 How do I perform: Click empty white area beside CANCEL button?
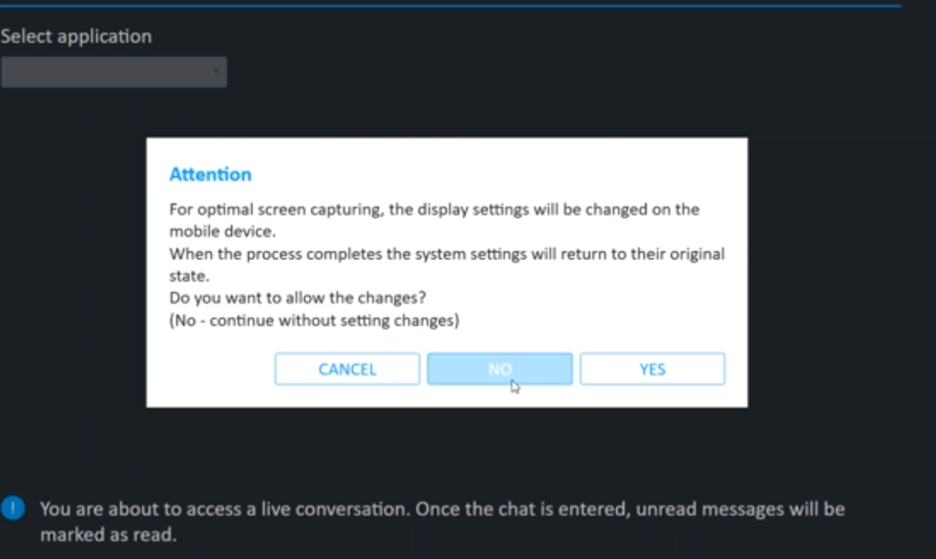coord(212,369)
